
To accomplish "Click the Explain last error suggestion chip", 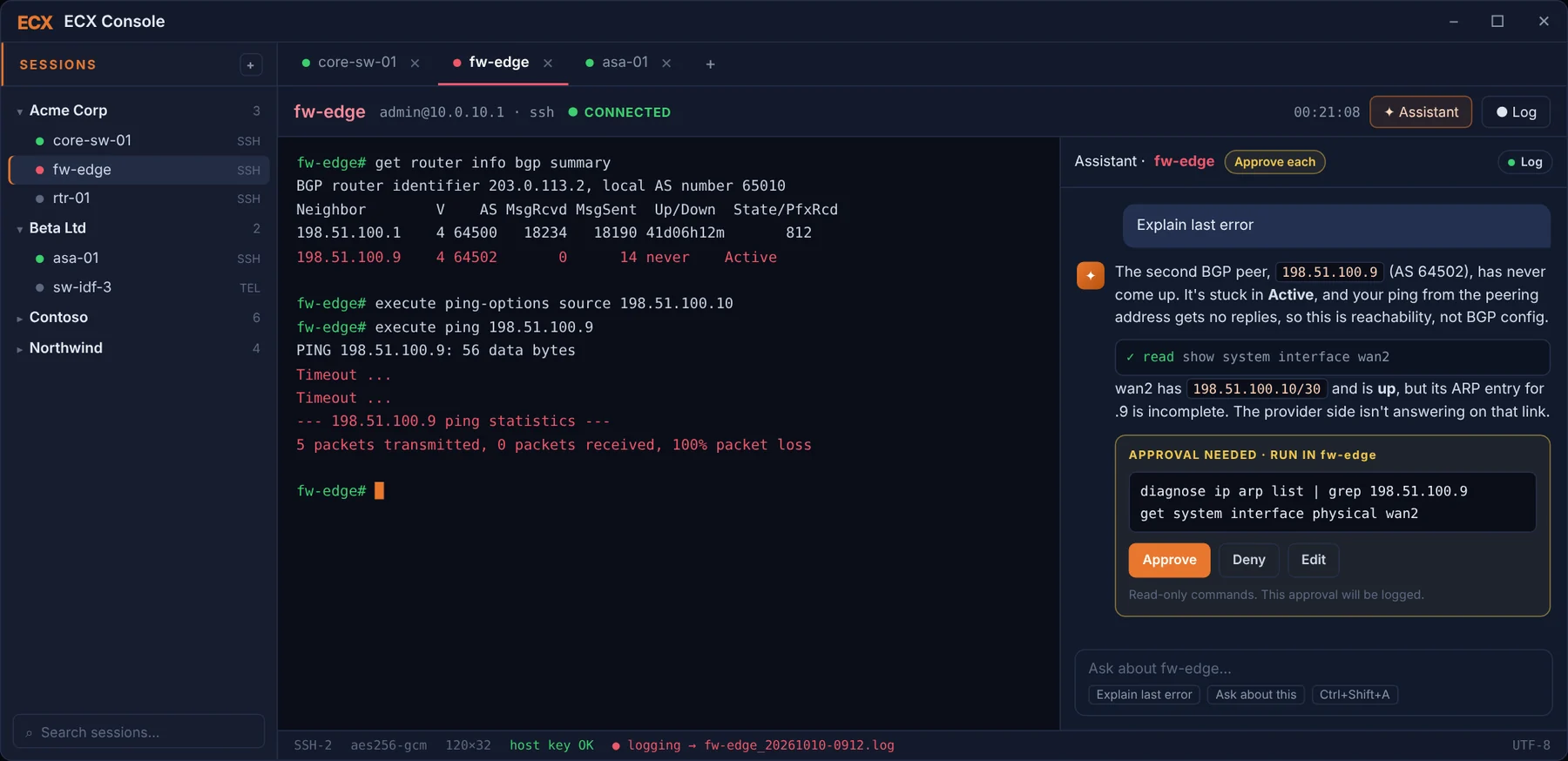I will pos(1144,695).
